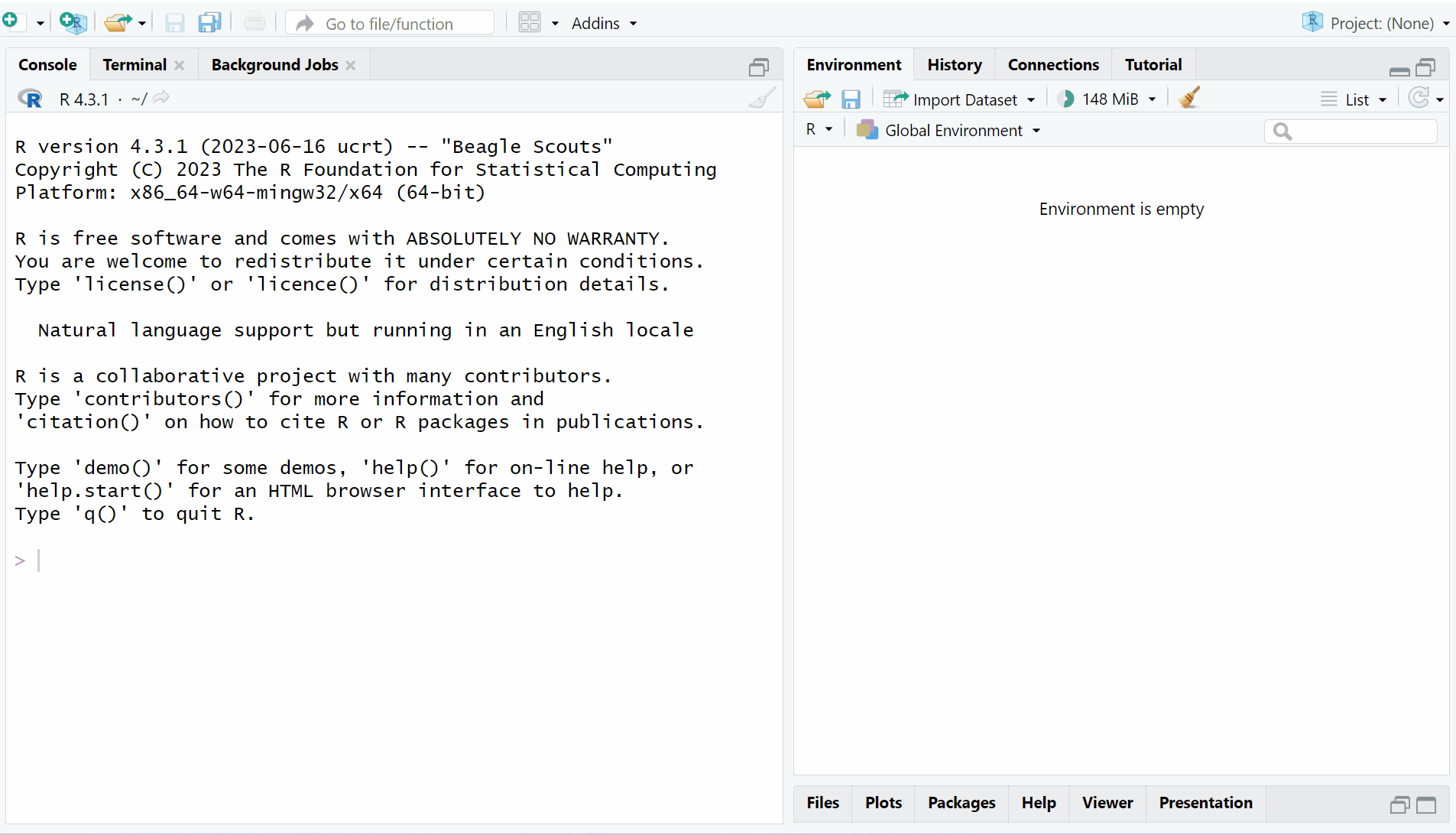This screenshot has width=1456, height=835.
Task: Open the History tab
Action: (954, 65)
